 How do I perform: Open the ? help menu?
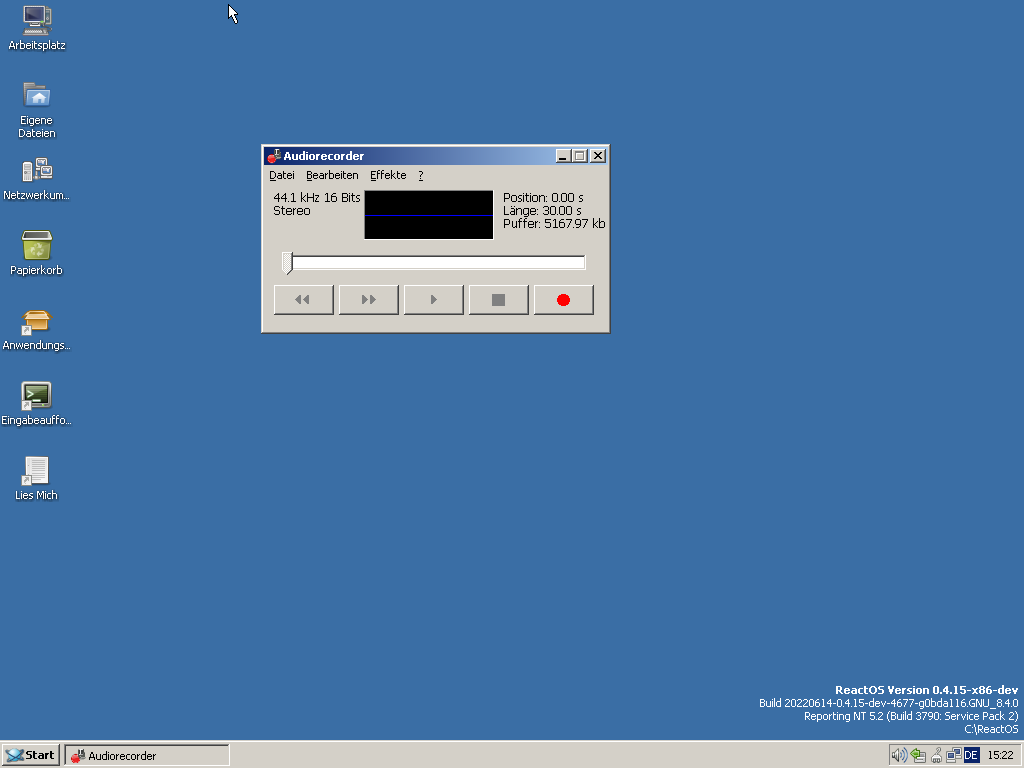pos(421,175)
